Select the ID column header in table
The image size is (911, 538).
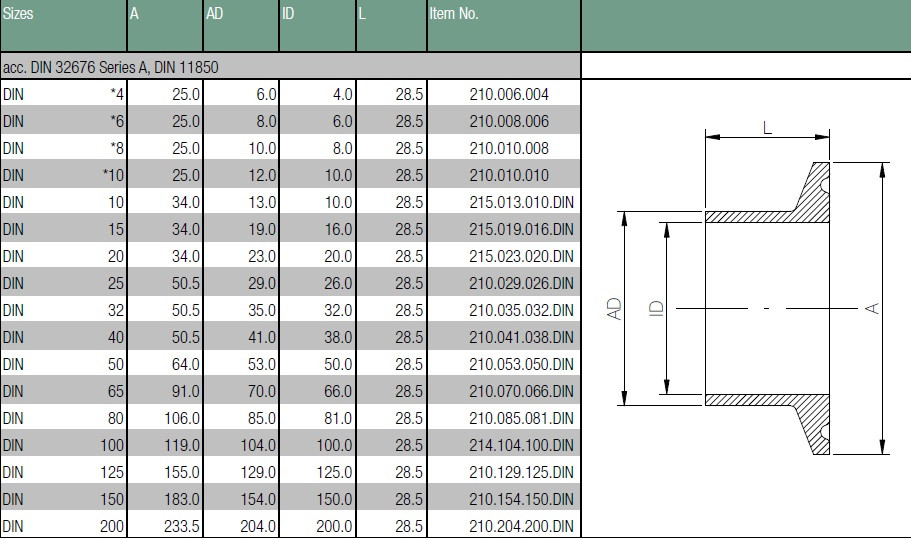[x=289, y=14]
